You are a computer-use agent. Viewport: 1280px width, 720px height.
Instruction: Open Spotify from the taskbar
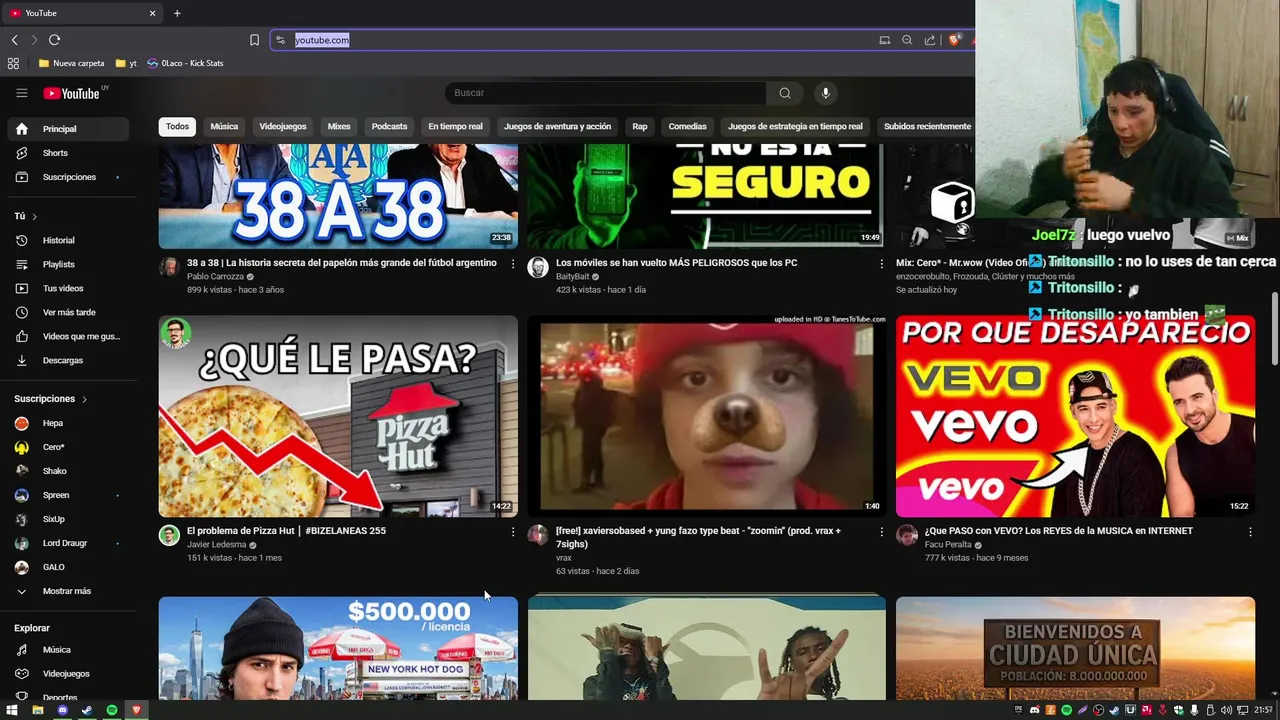coord(111,710)
